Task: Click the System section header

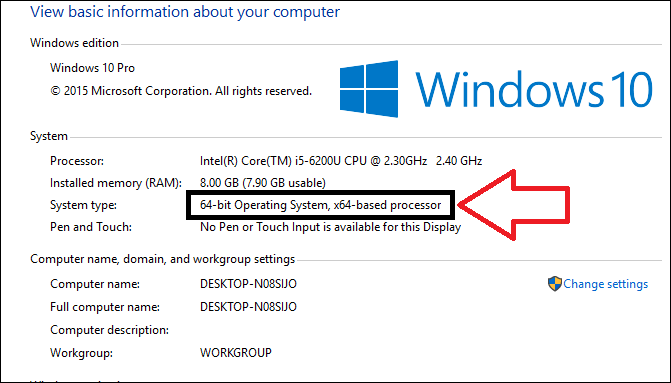Action: 49,136
